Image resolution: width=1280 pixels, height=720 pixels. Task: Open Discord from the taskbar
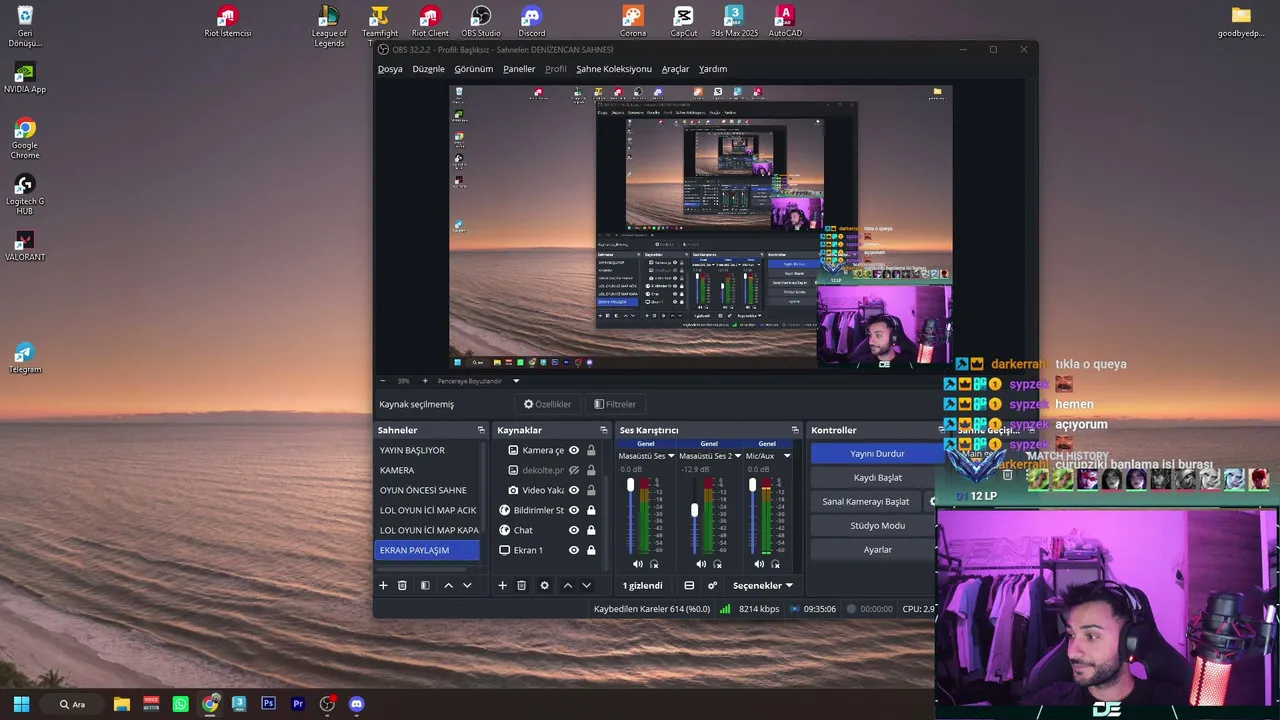tap(356, 704)
